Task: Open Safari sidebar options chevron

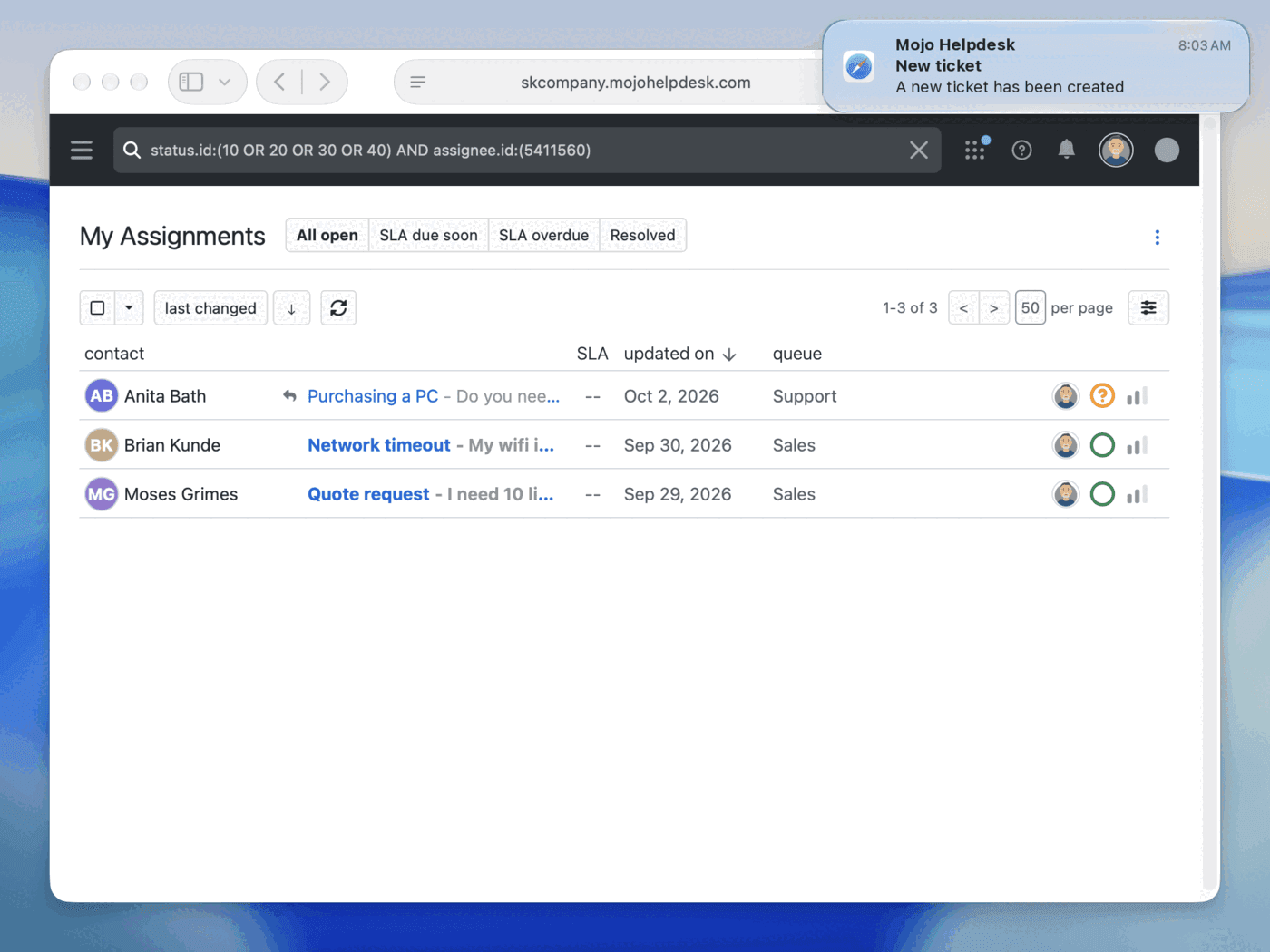Action: (225, 82)
